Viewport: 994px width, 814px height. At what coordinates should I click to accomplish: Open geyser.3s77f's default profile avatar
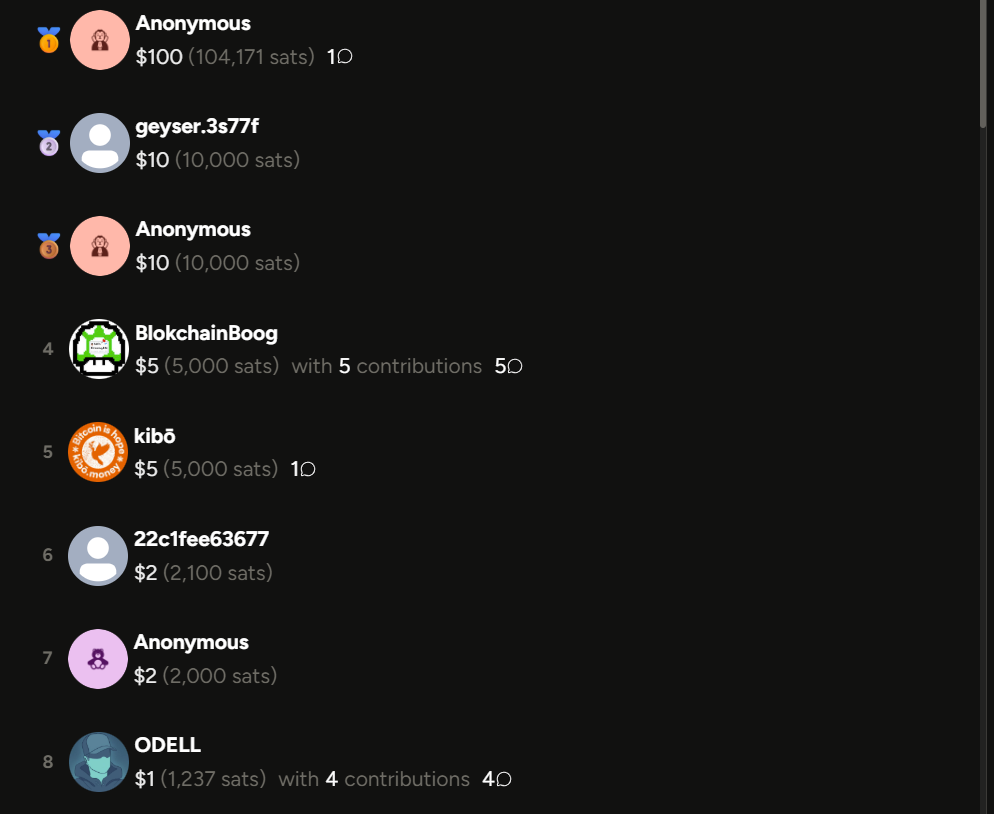click(100, 143)
